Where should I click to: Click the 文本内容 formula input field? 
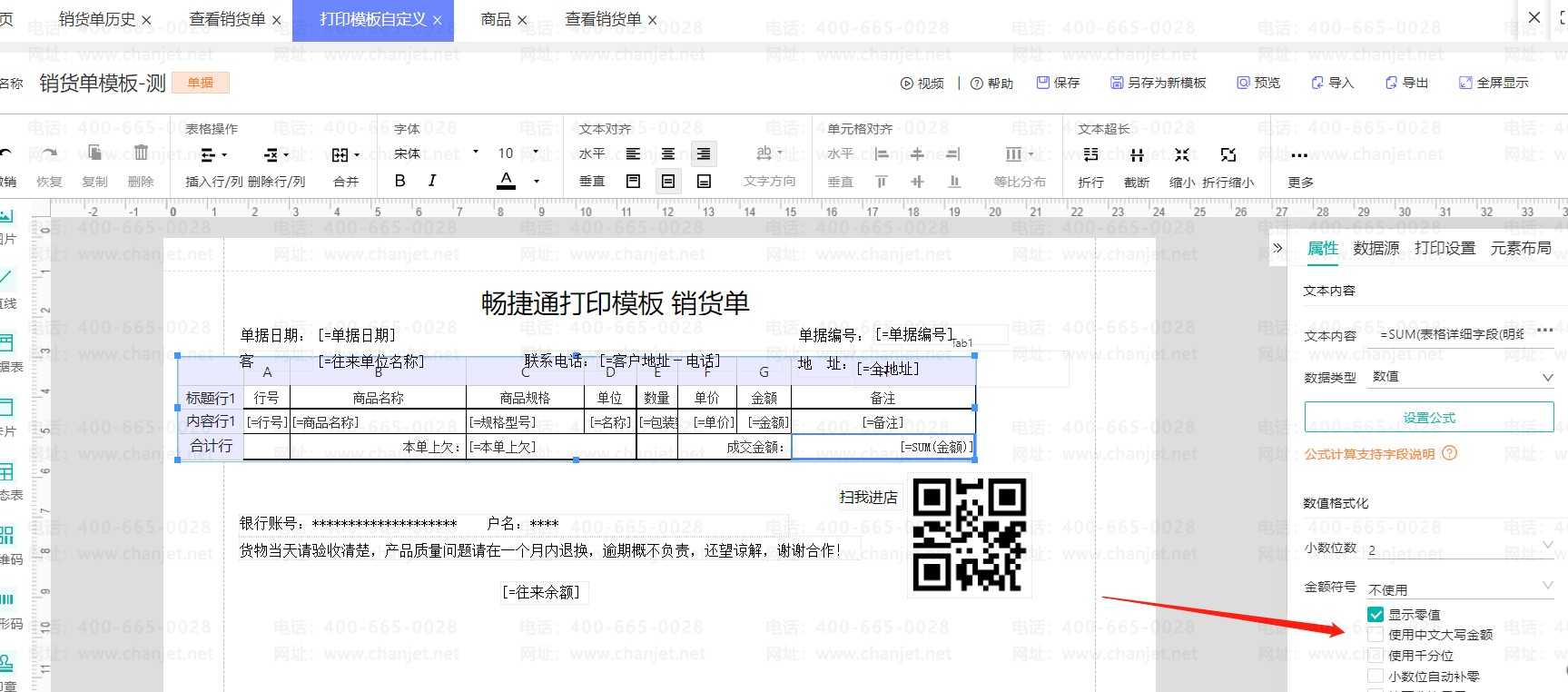1451,334
